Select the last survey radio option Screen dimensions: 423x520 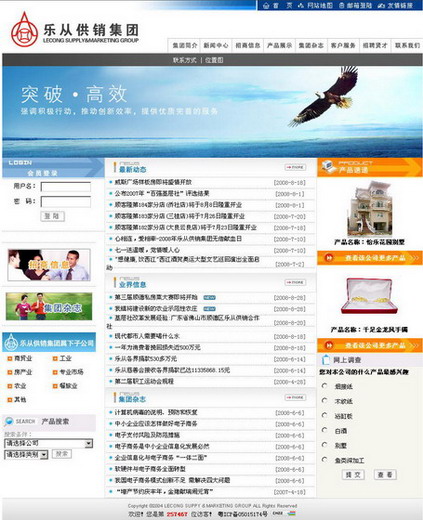click(x=324, y=459)
